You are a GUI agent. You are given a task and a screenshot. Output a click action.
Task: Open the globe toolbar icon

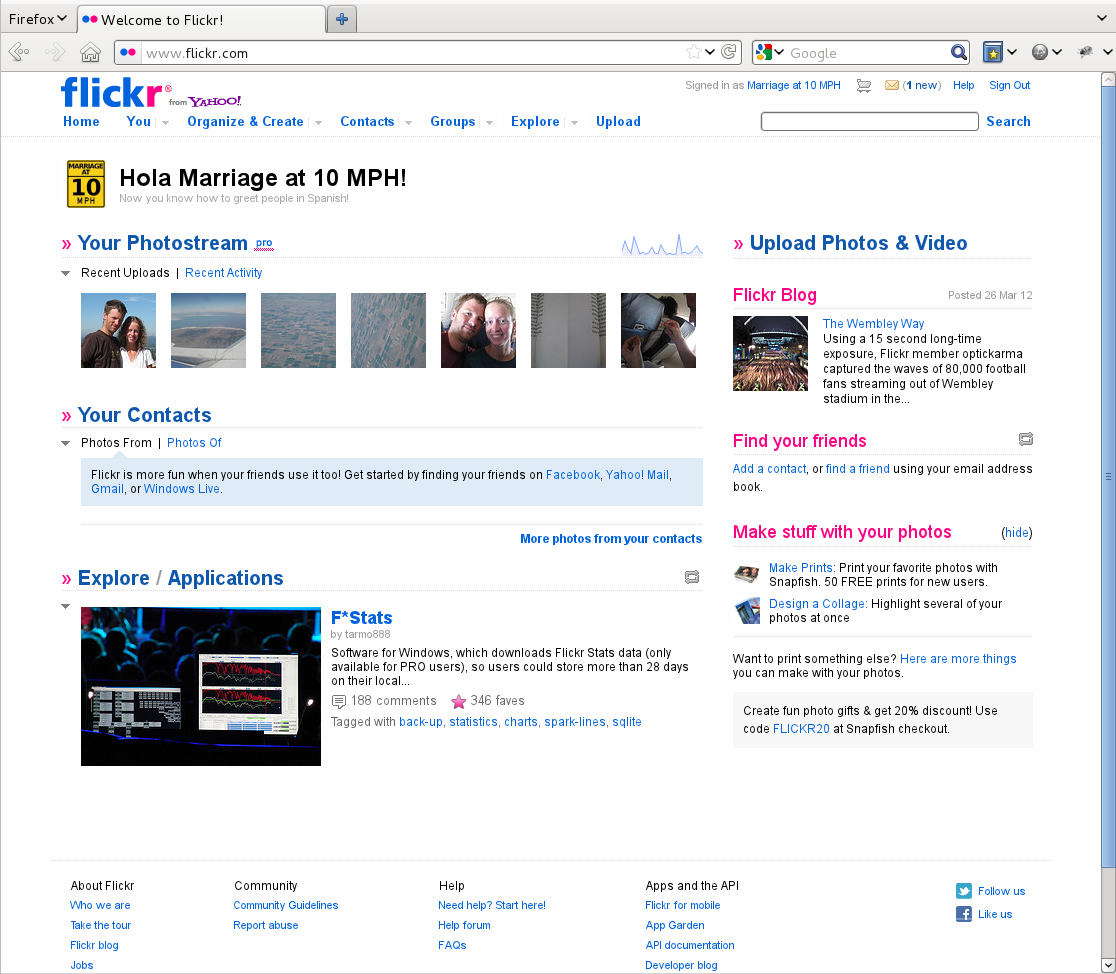click(x=1039, y=52)
